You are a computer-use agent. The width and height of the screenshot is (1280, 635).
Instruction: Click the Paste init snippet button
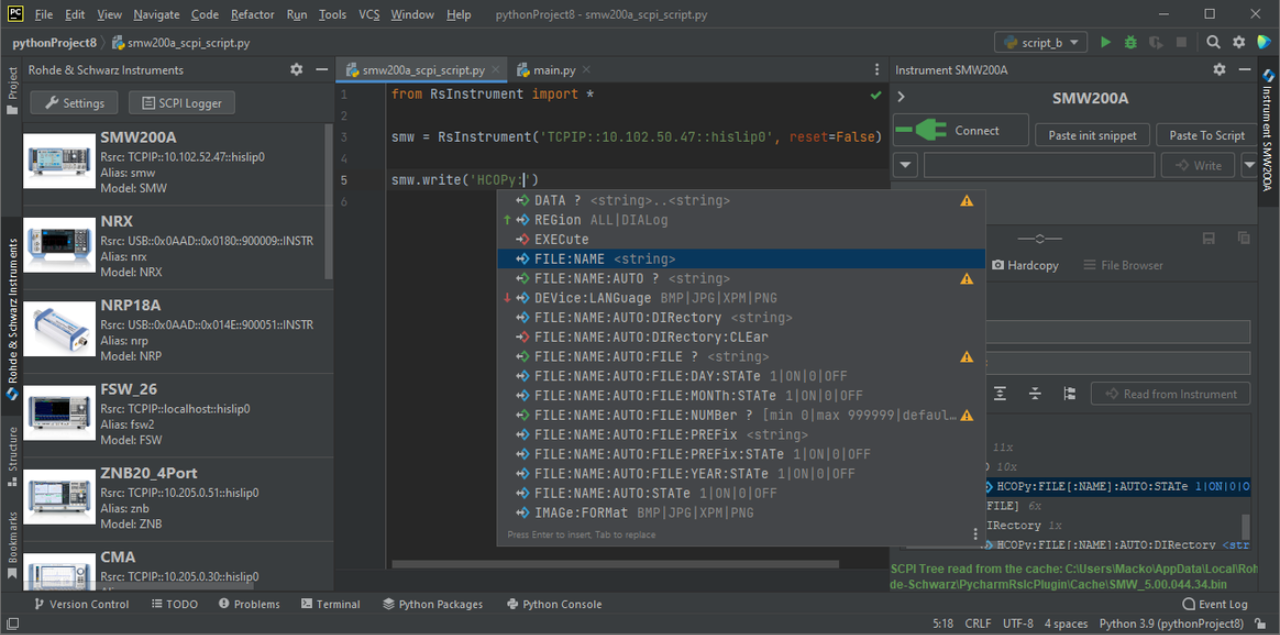click(x=1092, y=135)
